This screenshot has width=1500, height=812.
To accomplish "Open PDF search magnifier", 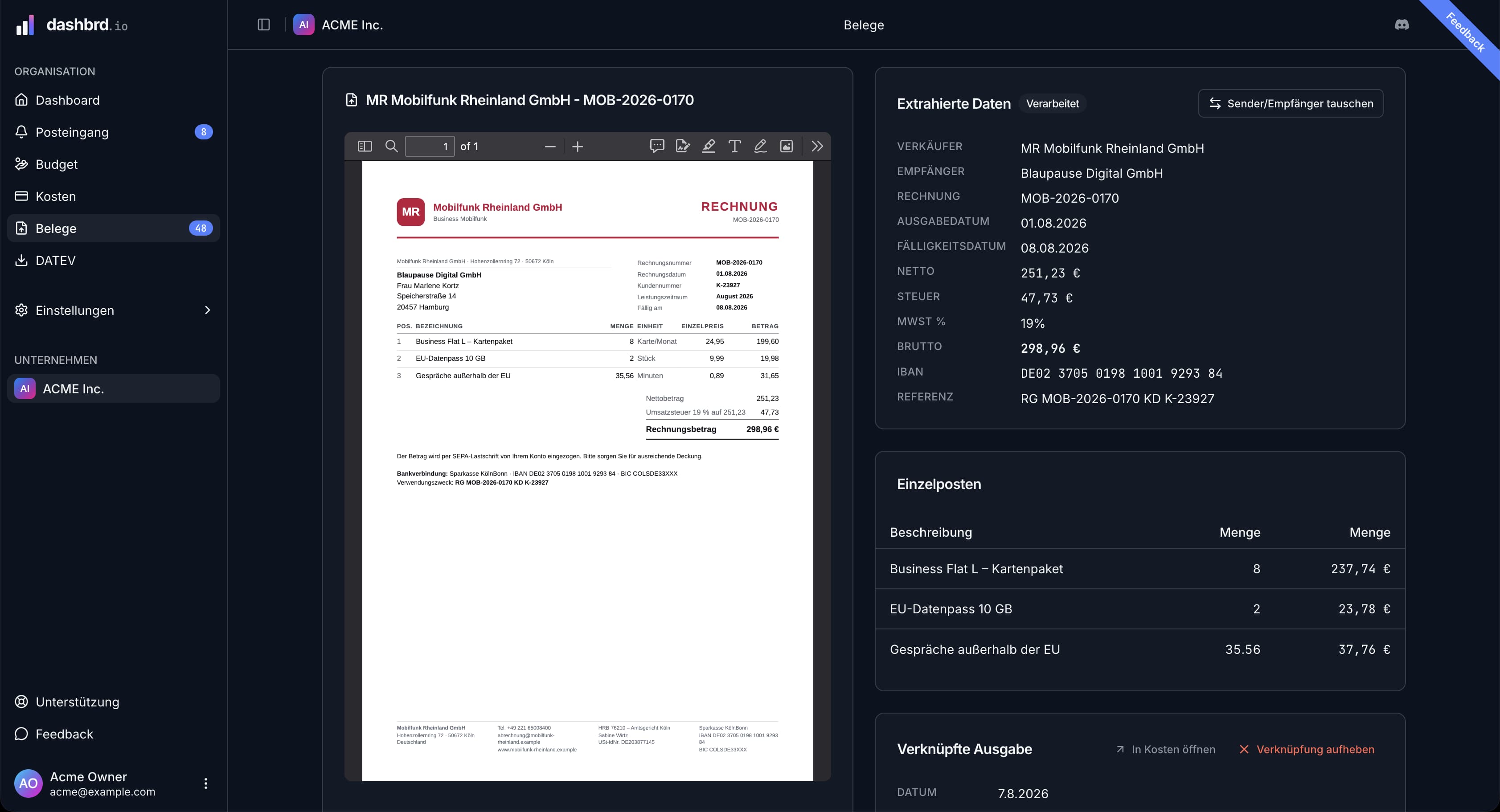I will click(391, 146).
